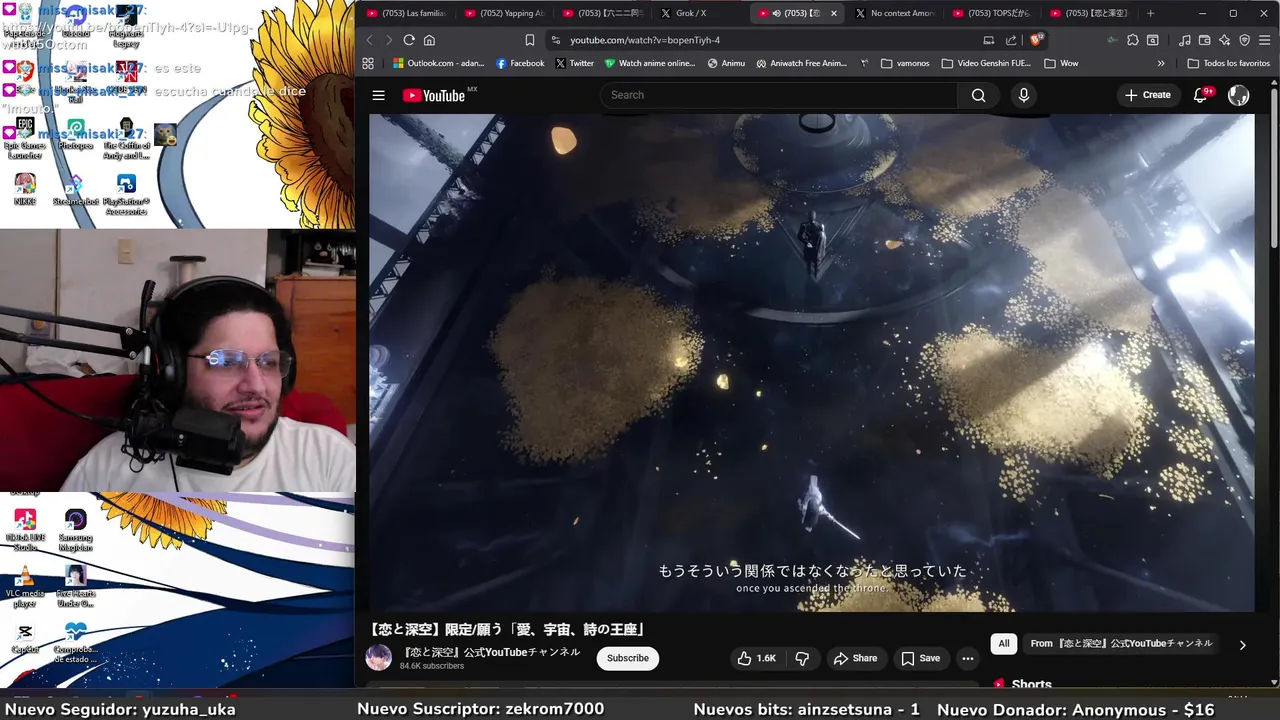Select the From channel filter chip

point(1121,644)
